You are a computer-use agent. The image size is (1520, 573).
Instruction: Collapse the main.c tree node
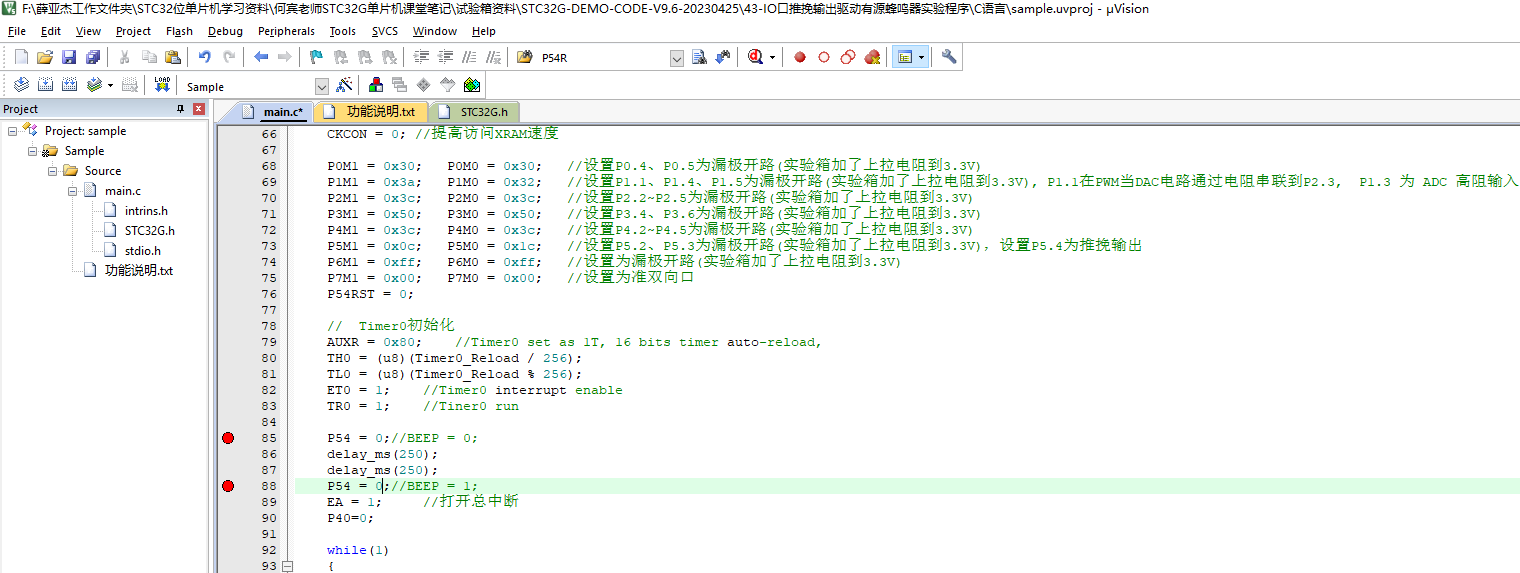point(73,191)
